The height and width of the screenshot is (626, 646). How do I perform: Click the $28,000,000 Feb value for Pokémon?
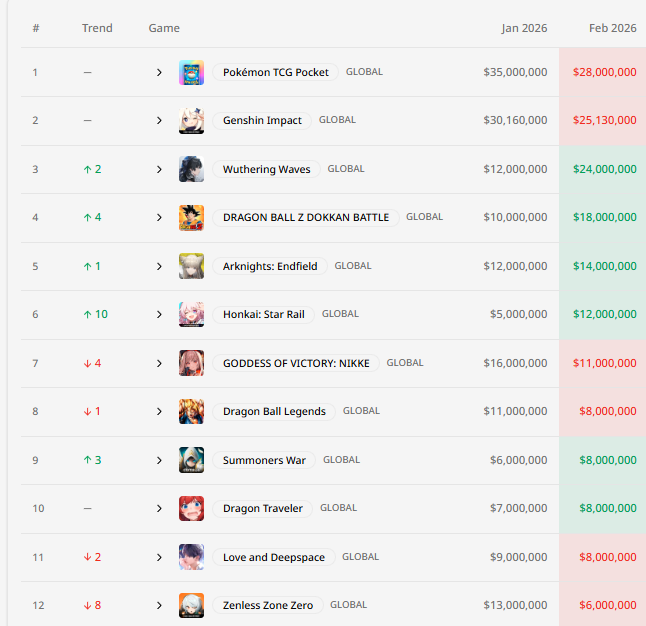click(604, 72)
